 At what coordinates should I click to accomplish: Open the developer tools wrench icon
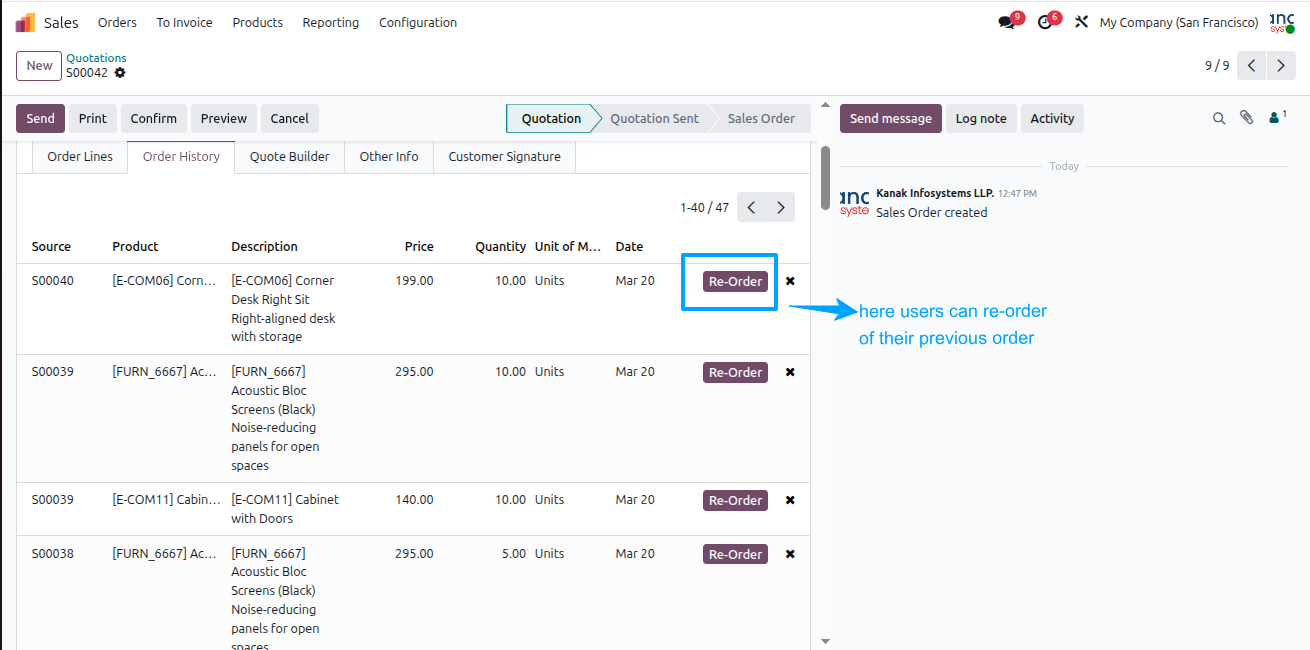[x=1081, y=22]
